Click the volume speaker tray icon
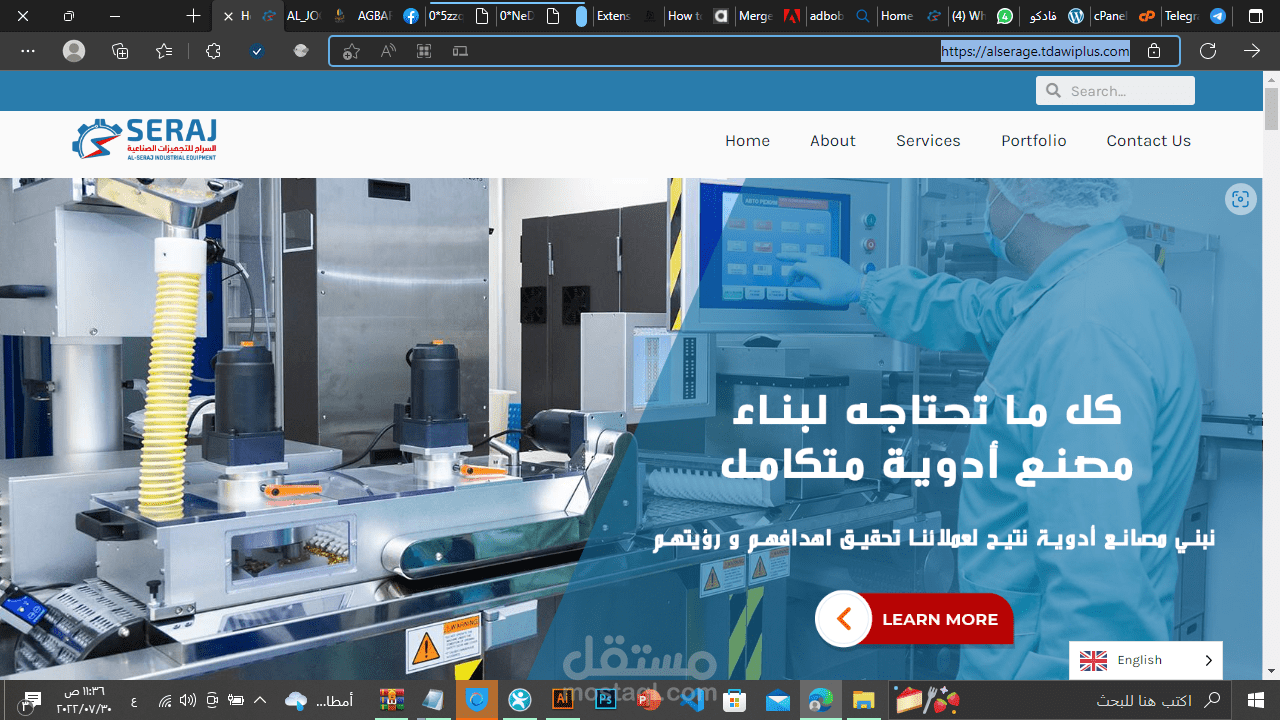This screenshot has height=720, width=1280. [187, 700]
